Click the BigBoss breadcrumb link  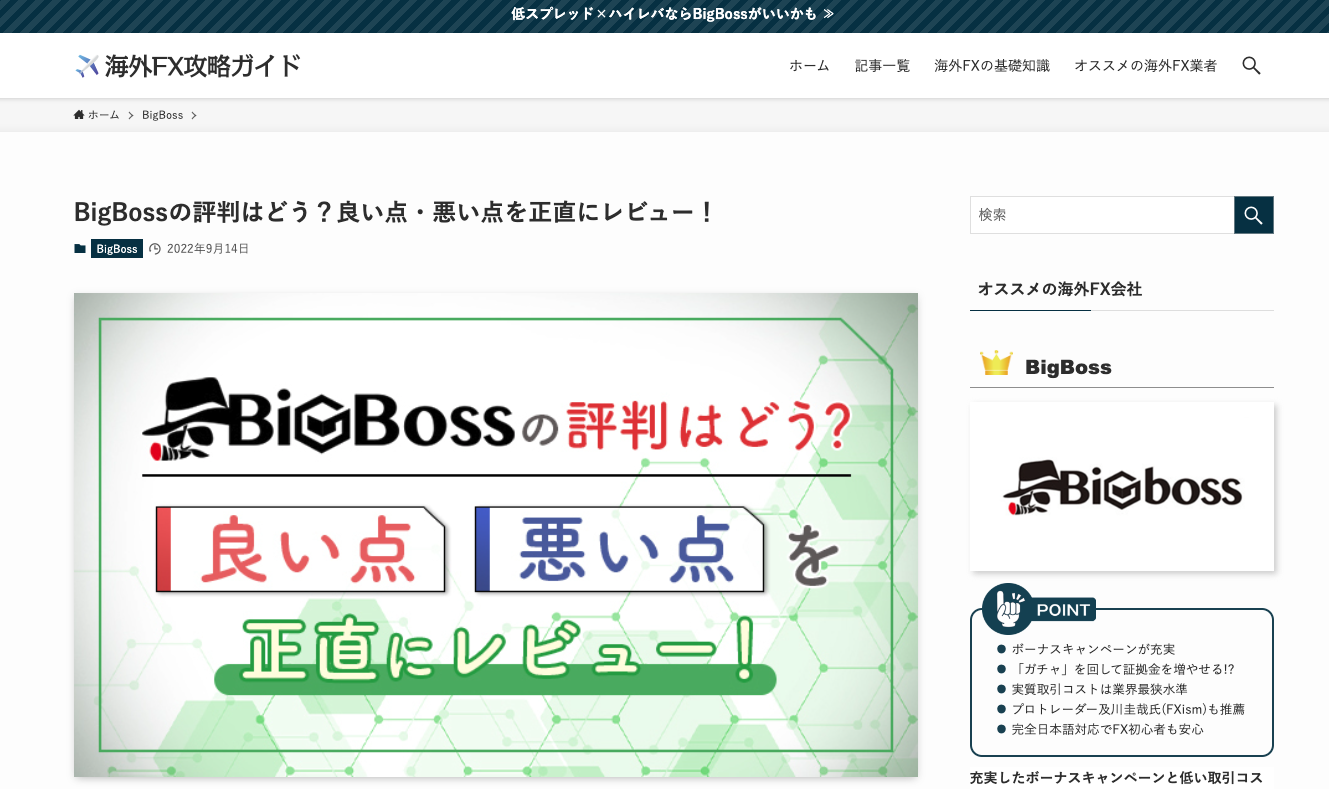coord(162,114)
